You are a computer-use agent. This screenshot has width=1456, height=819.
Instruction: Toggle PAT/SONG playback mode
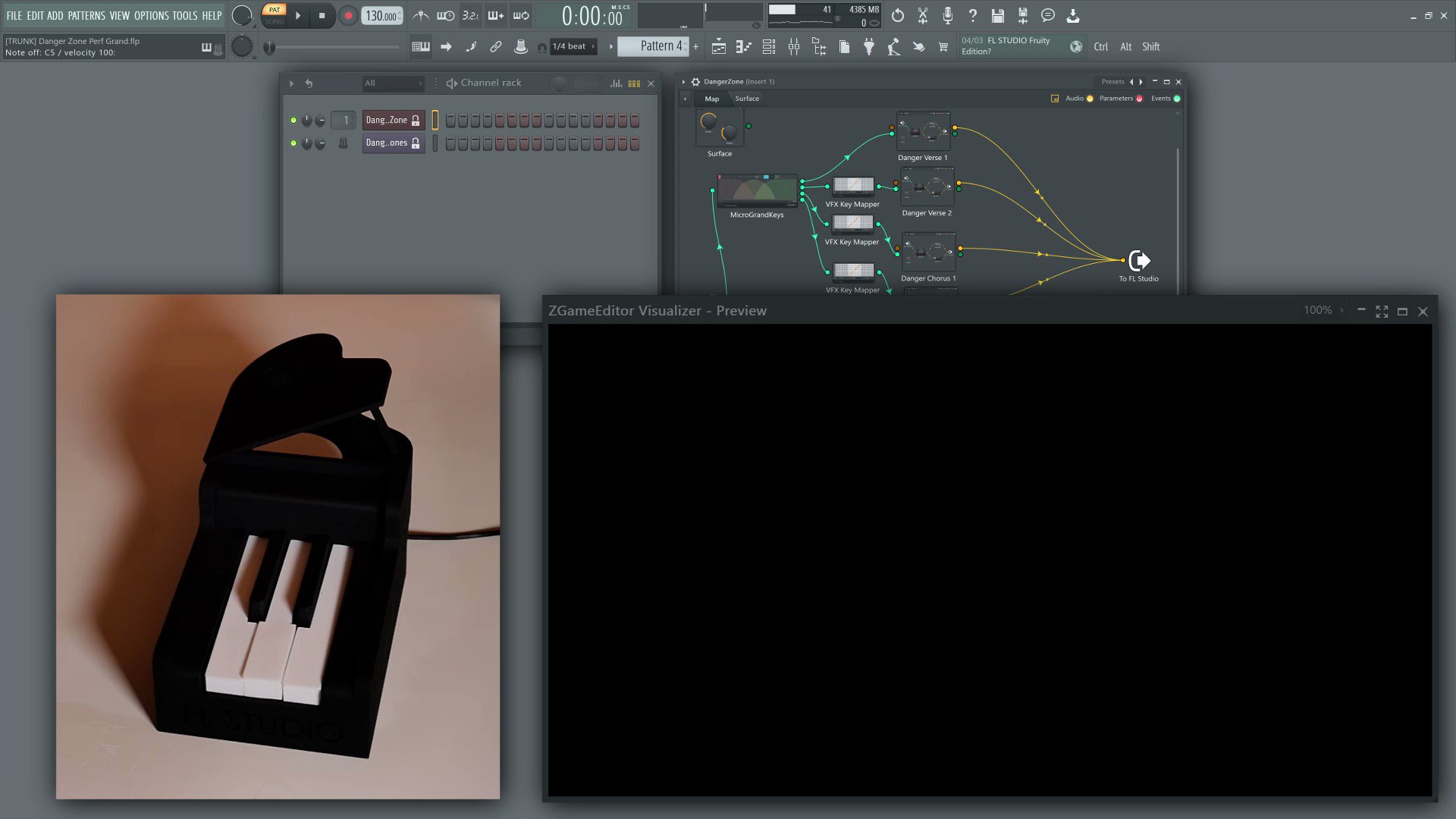coord(274,15)
